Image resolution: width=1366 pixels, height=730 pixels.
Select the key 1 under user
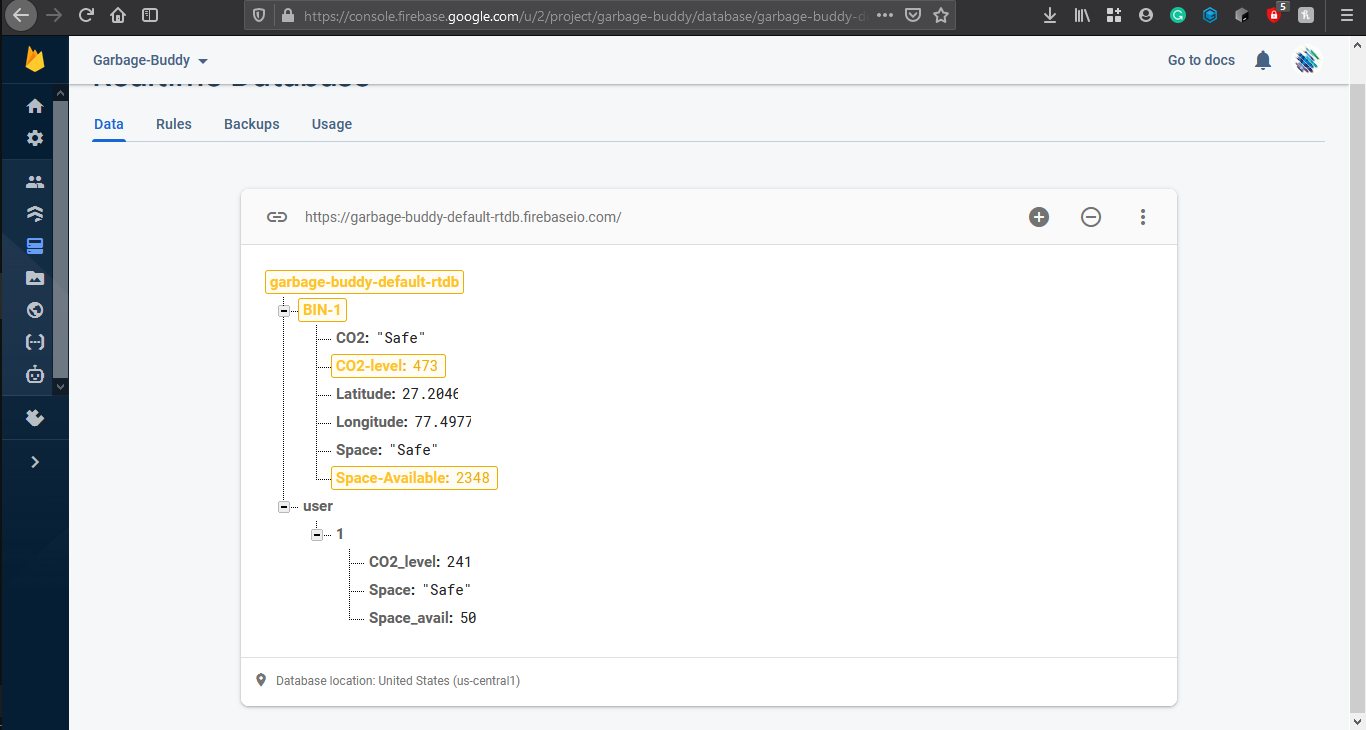pyautogui.click(x=340, y=534)
